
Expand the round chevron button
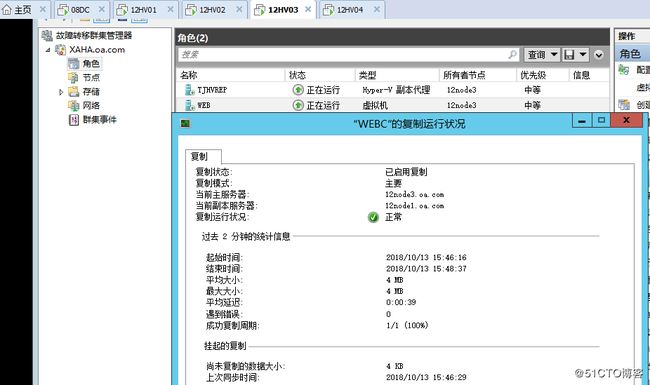tap(599, 55)
